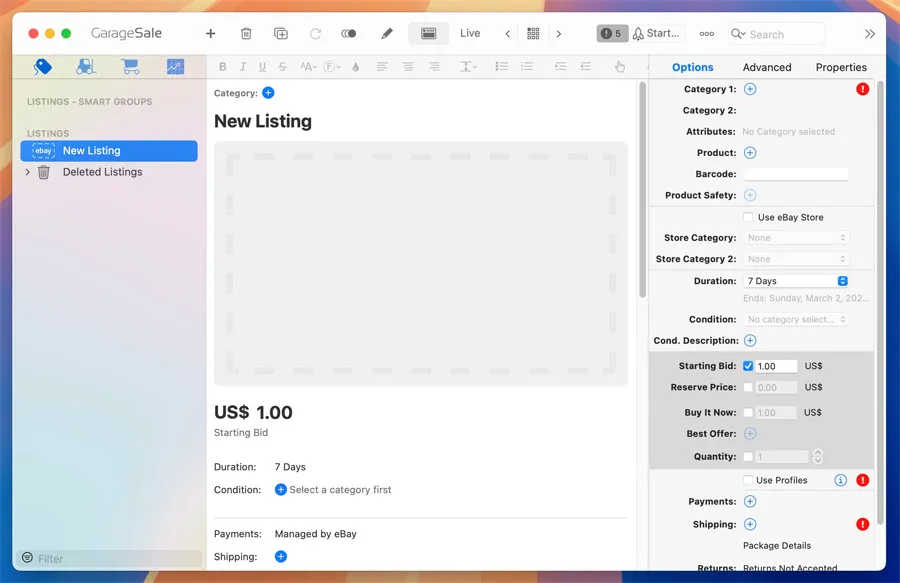Image resolution: width=900 pixels, height=583 pixels.
Task: Click the pencil edit icon in toolbar
Action: 387,34
